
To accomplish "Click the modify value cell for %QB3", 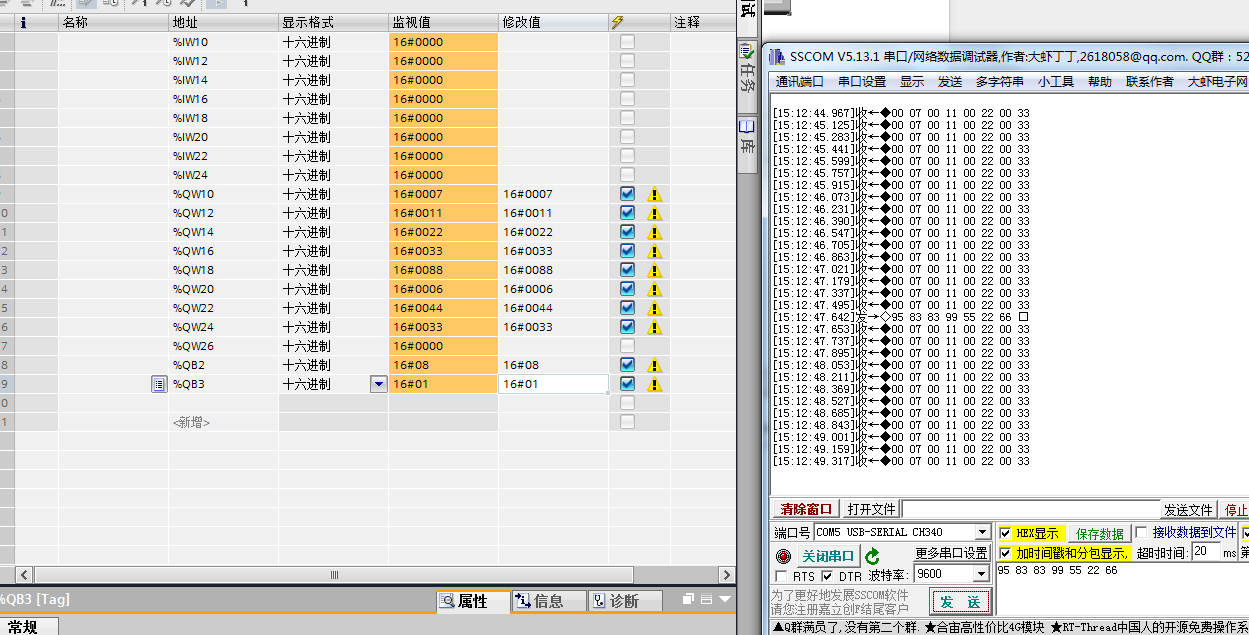I will click(x=553, y=384).
